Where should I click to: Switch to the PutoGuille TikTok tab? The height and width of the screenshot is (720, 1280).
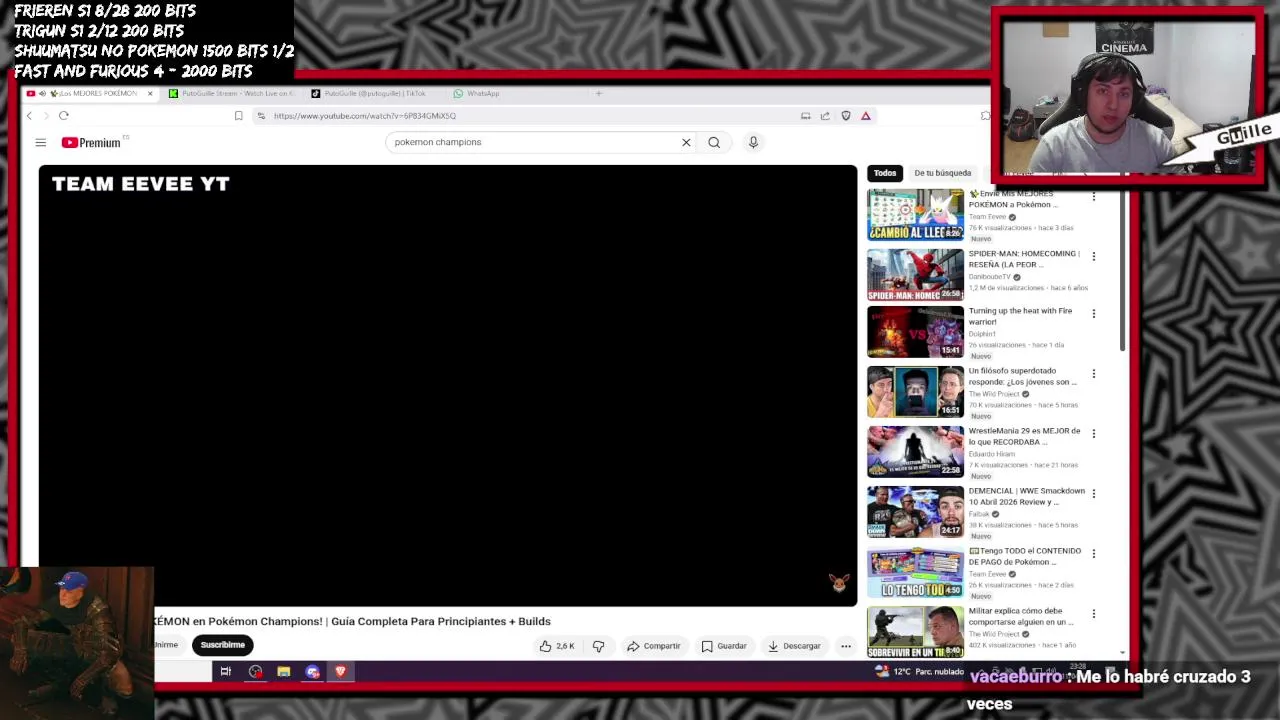(370, 93)
